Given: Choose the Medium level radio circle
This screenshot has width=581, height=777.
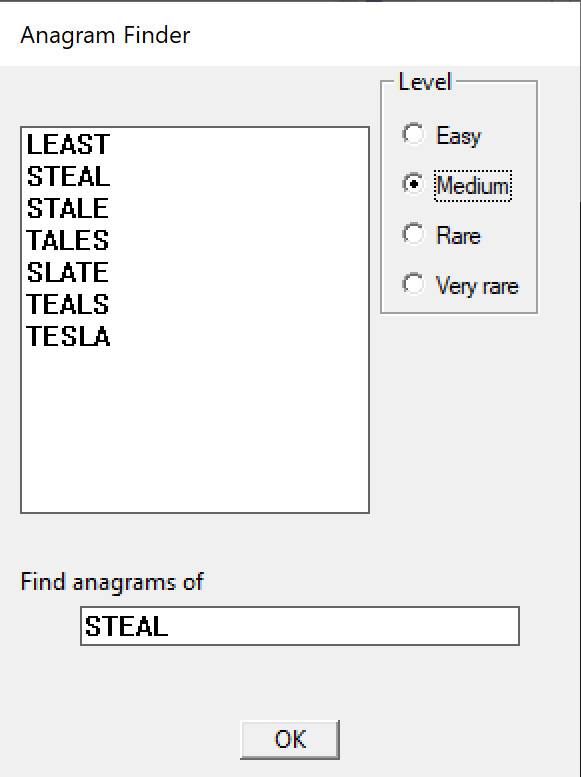Looking at the screenshot, I should point(413,184).
